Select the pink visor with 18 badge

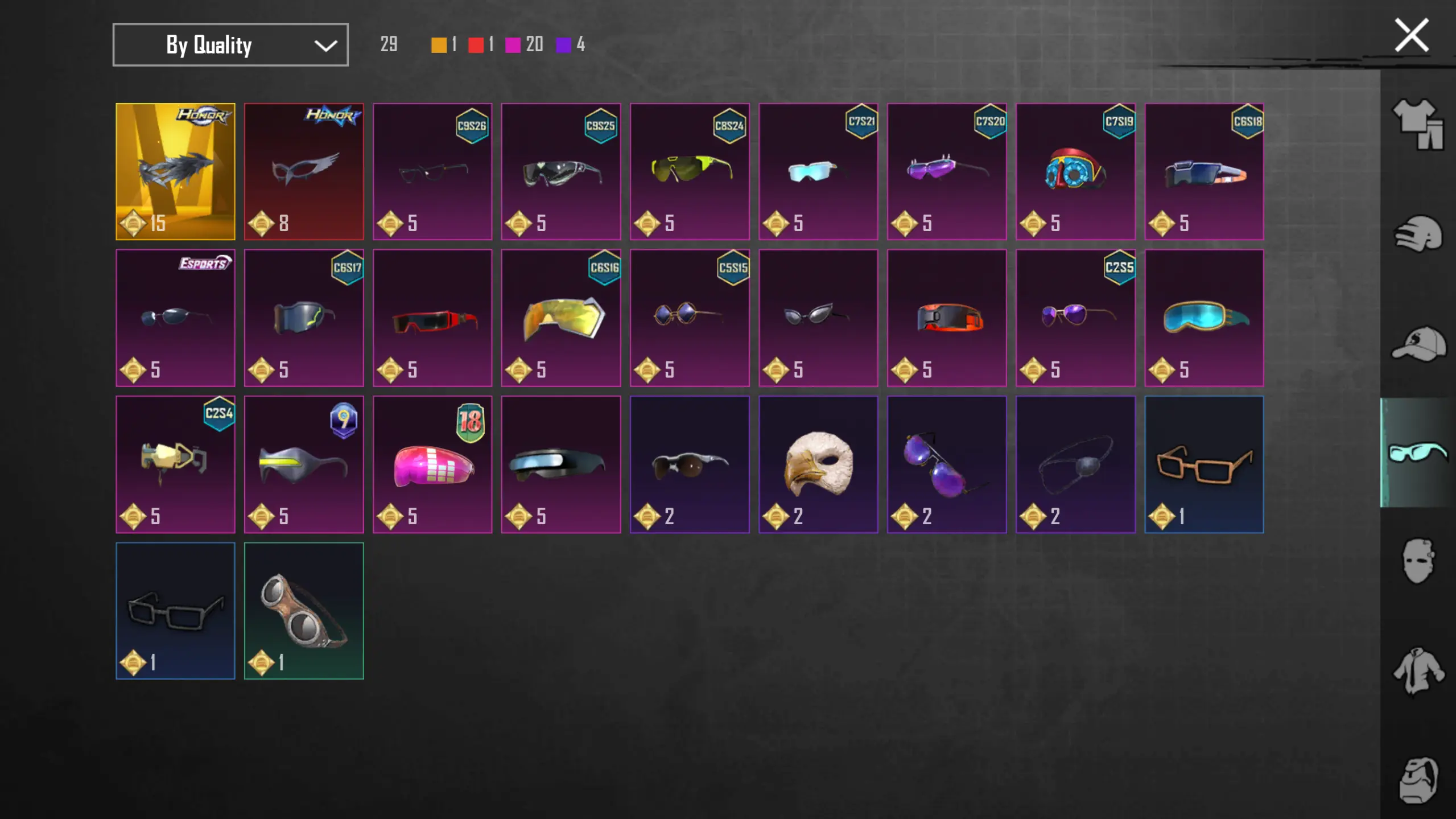click(x=432, y=464)
